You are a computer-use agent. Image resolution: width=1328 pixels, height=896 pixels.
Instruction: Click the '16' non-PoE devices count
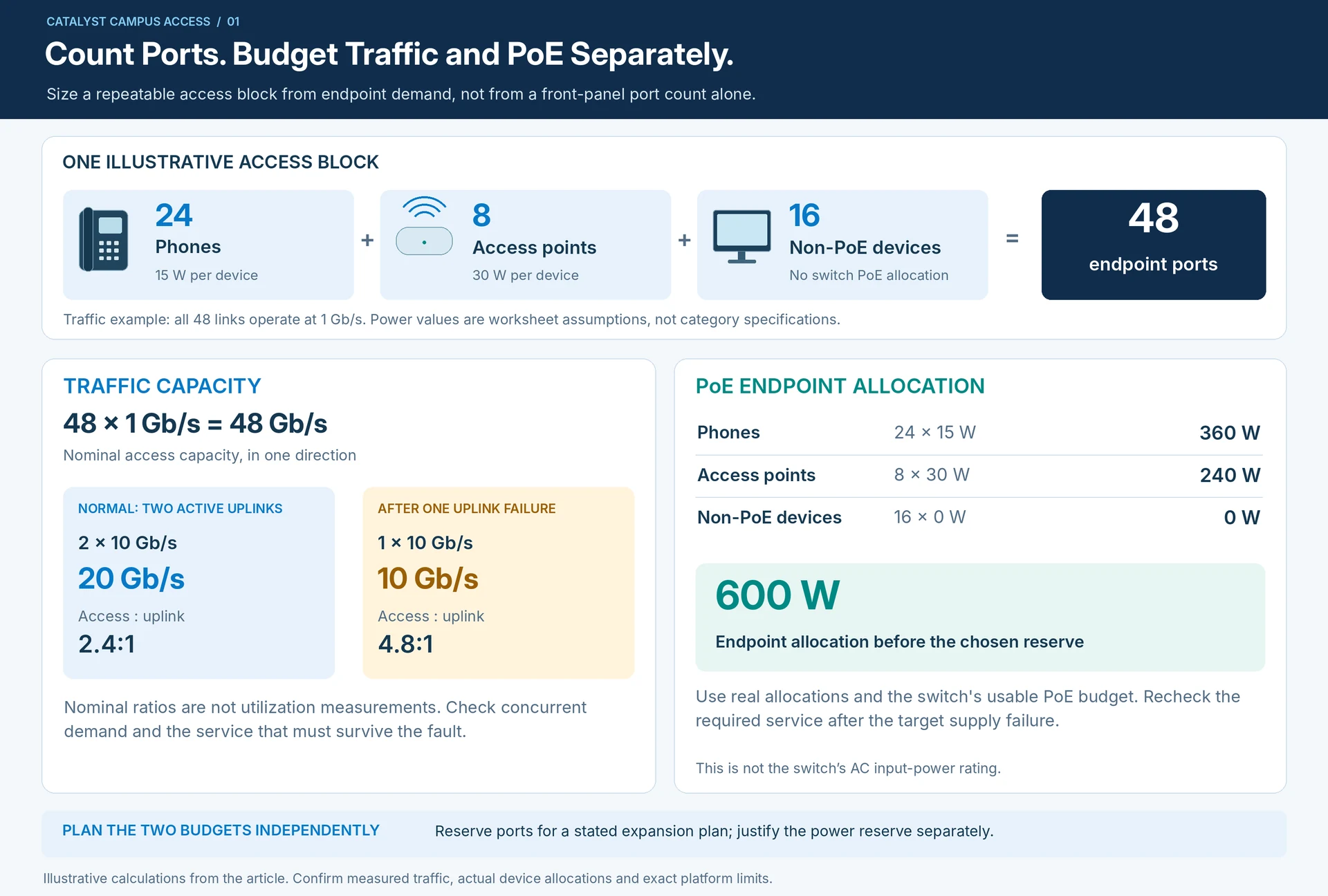[804, 215]
